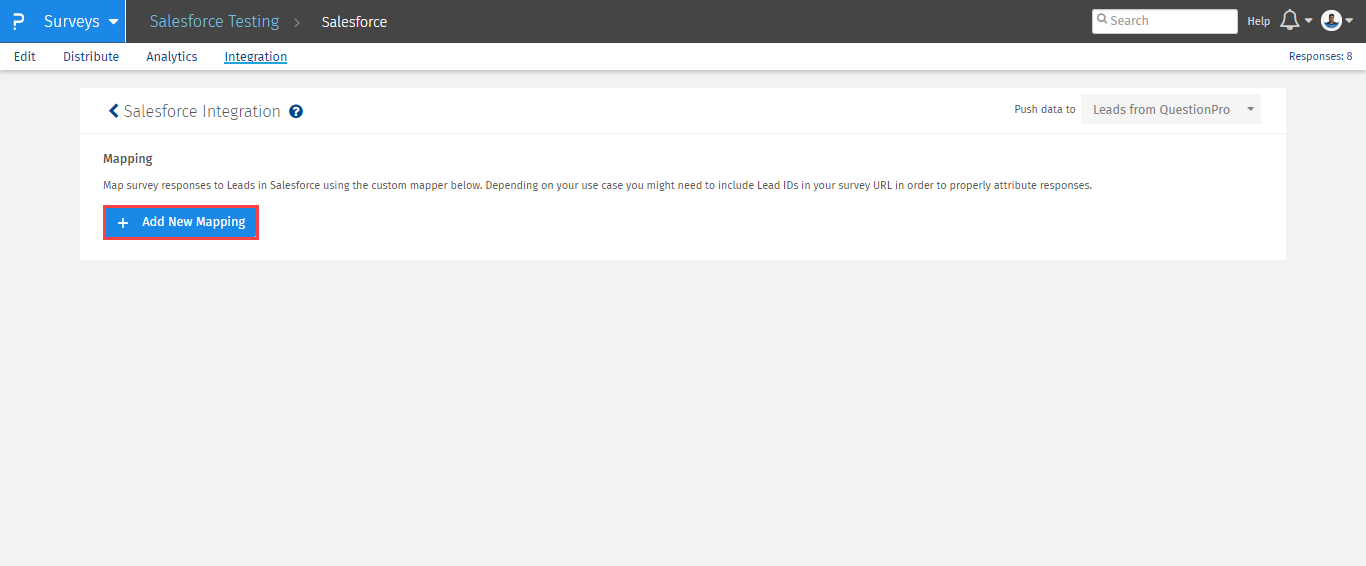Open the Surveys product dropdown
This screenshot has height=566, width=1366.
81,21
